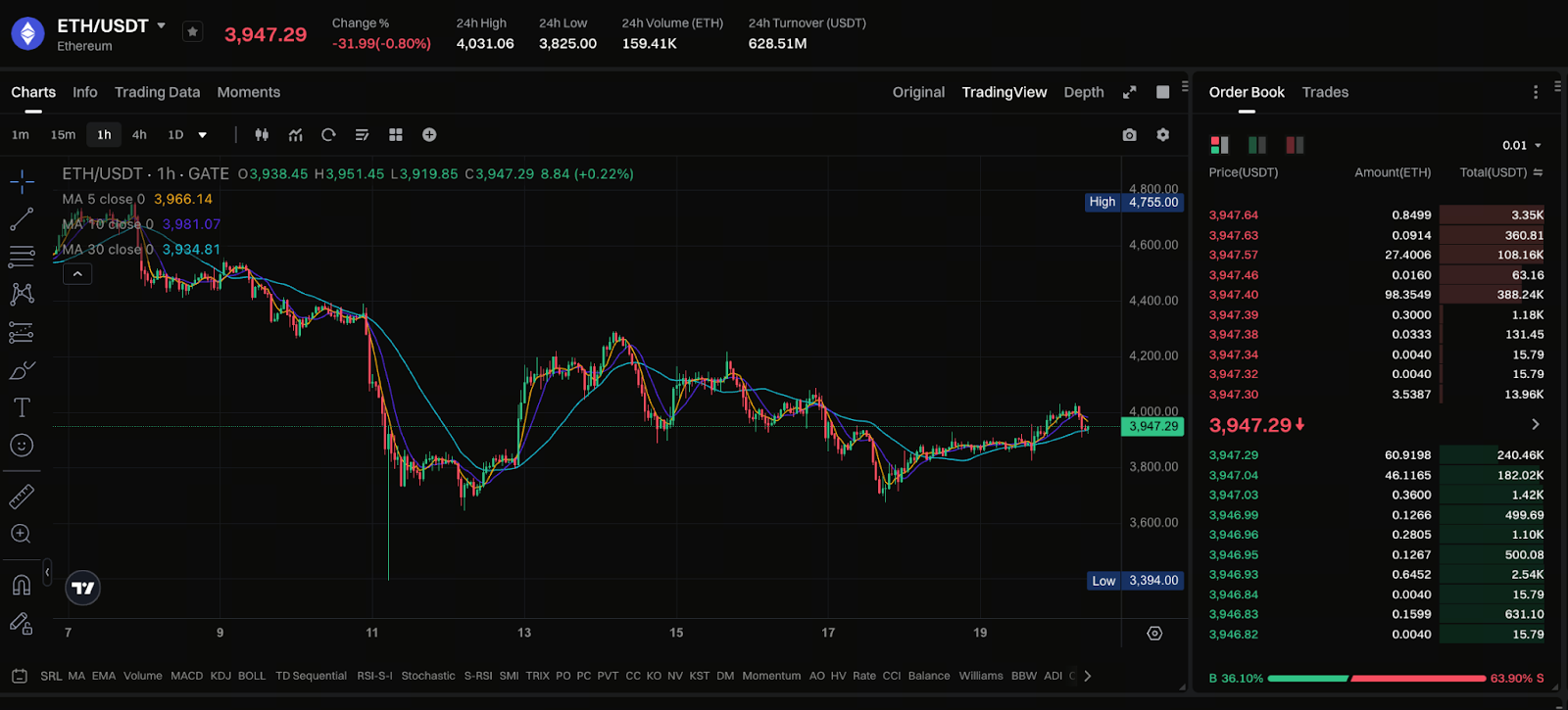Collapse the MA indicator legend chevron

(77, 274)
